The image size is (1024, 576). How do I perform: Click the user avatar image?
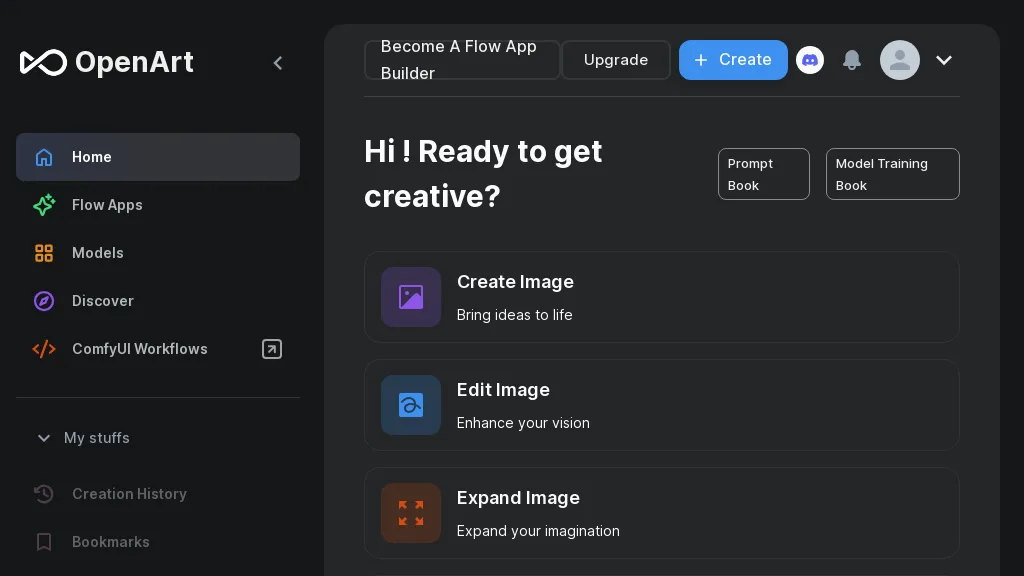click(x=899, y=60)
